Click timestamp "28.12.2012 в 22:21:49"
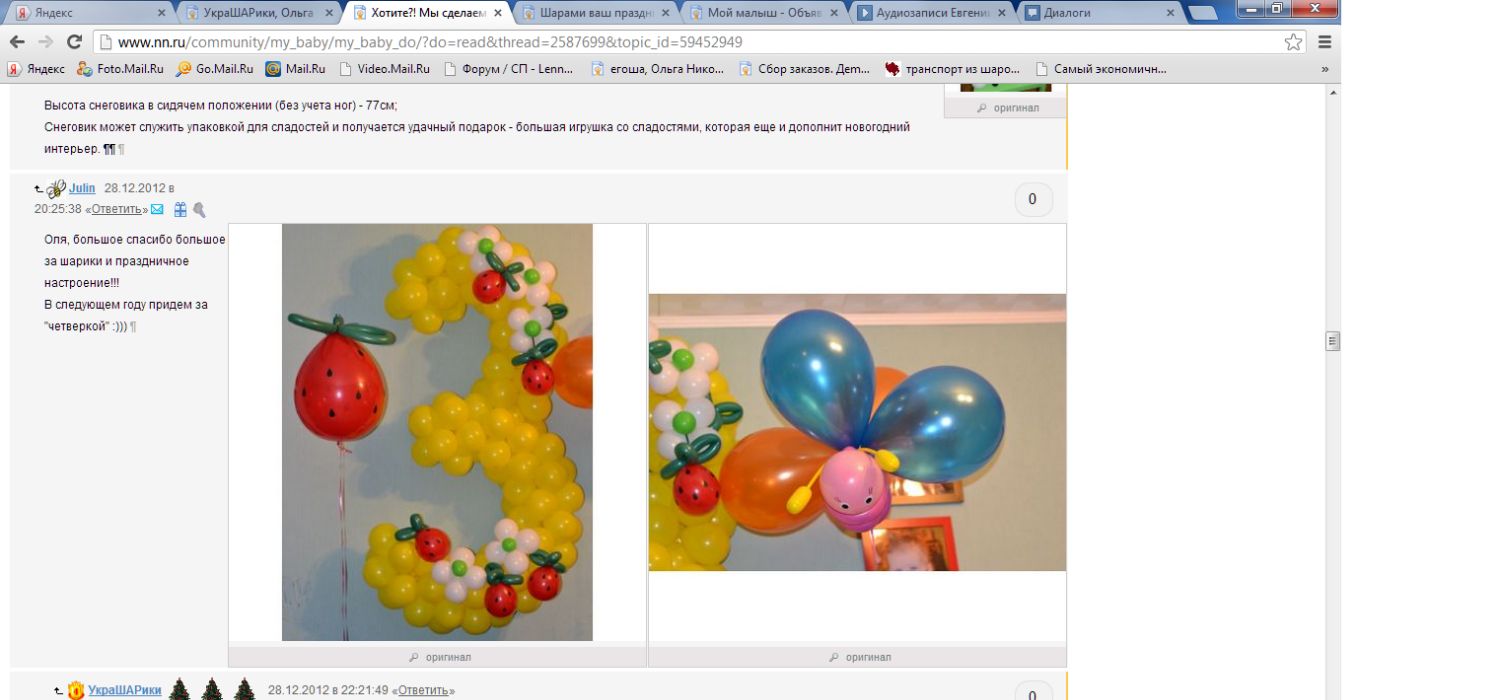 click(329, 690)
